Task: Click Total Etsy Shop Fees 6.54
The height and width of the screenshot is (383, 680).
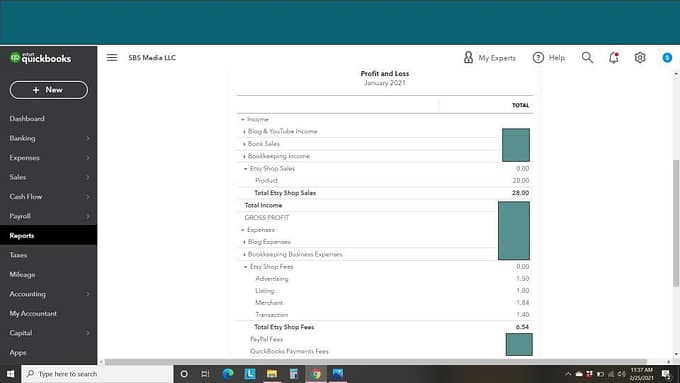Action: pyautogui.click(x=522, y=327)
